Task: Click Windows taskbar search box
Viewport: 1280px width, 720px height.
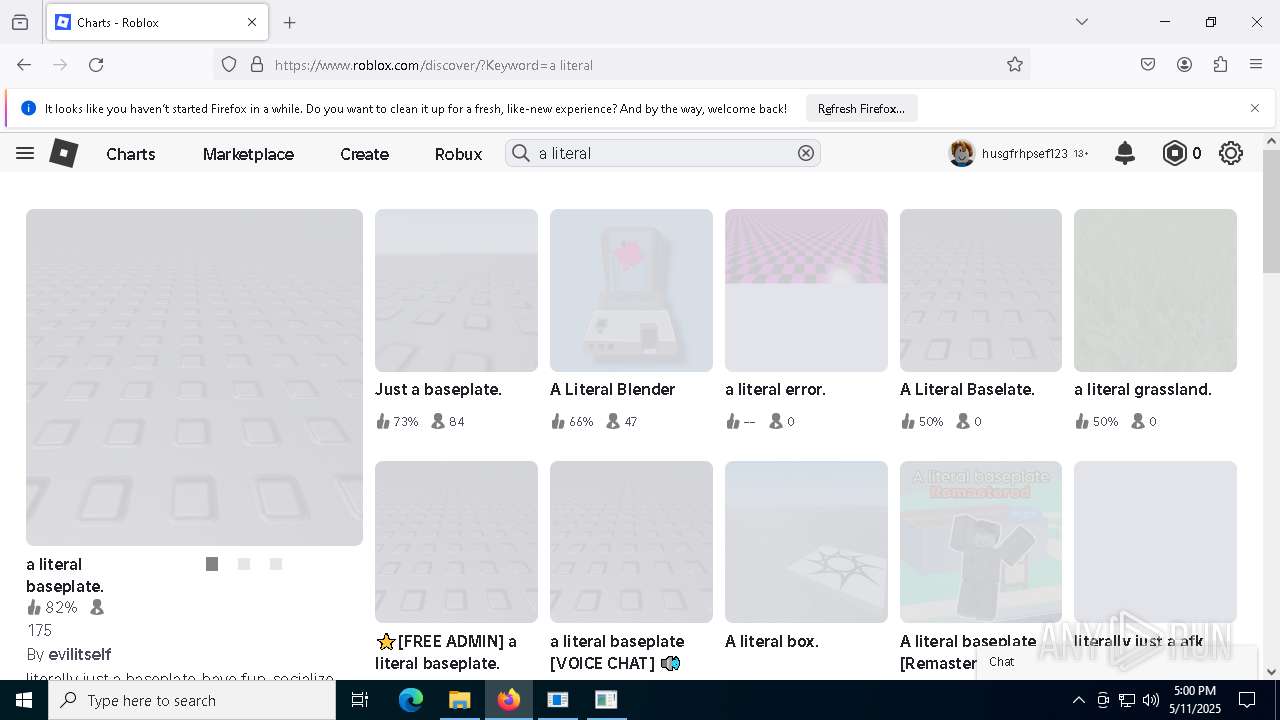Action: [192, 700]
